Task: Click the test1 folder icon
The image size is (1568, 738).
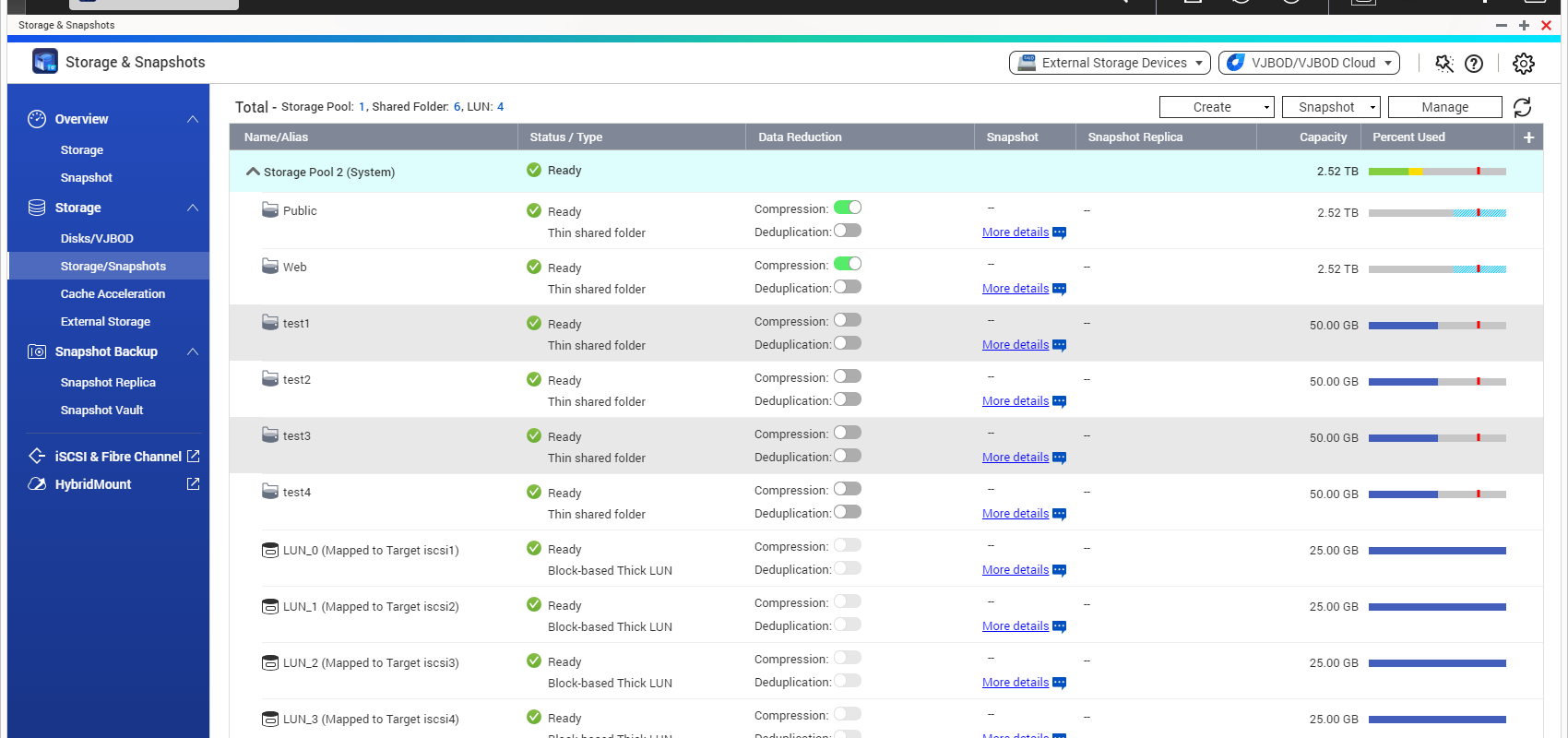Action: coord(270,323)
